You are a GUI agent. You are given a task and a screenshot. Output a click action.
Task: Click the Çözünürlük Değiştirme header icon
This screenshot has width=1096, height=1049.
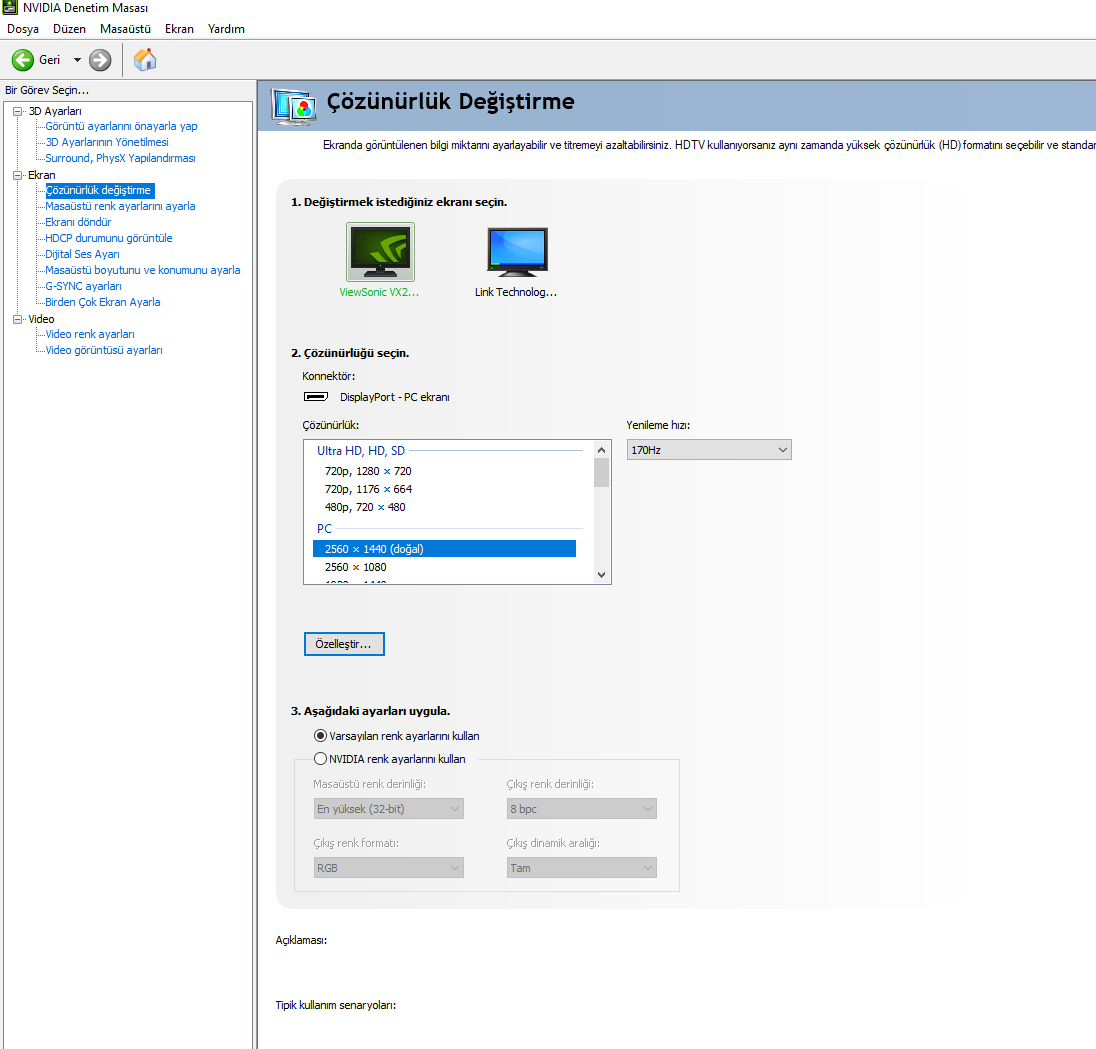tap(294, 104)
